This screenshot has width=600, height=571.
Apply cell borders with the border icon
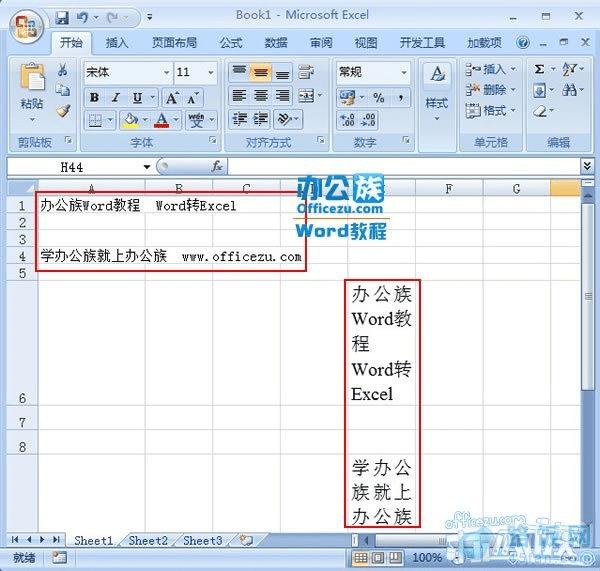pos(95,121)
